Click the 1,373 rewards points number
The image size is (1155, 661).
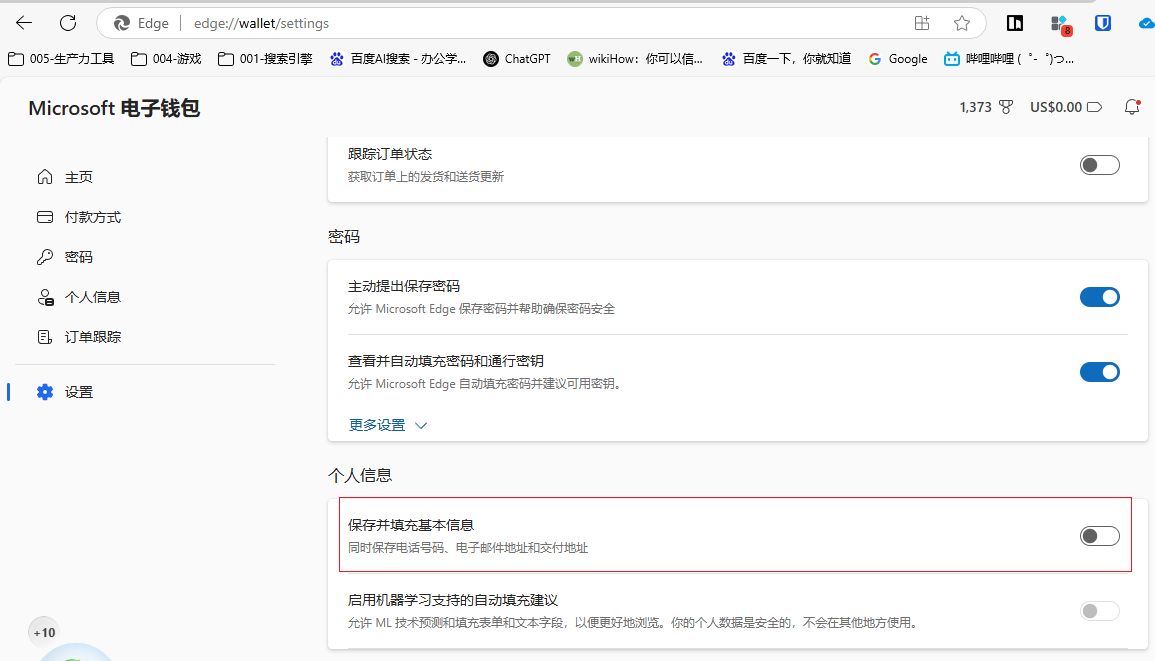point(975,108)
